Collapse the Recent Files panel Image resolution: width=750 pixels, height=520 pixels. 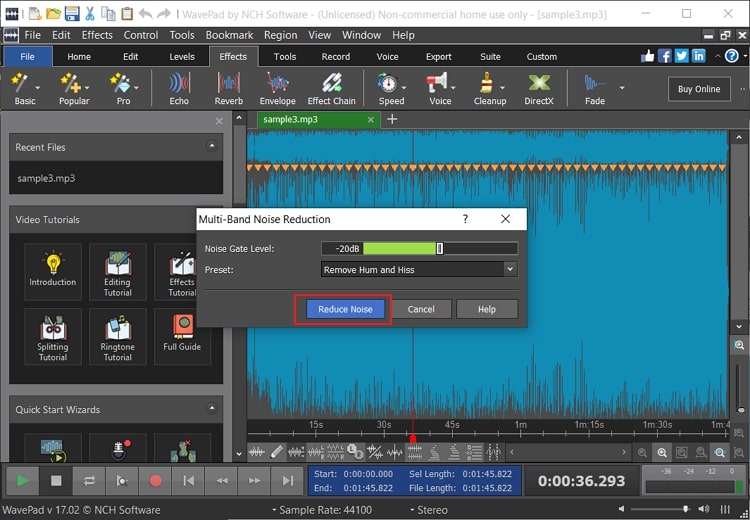211,145
